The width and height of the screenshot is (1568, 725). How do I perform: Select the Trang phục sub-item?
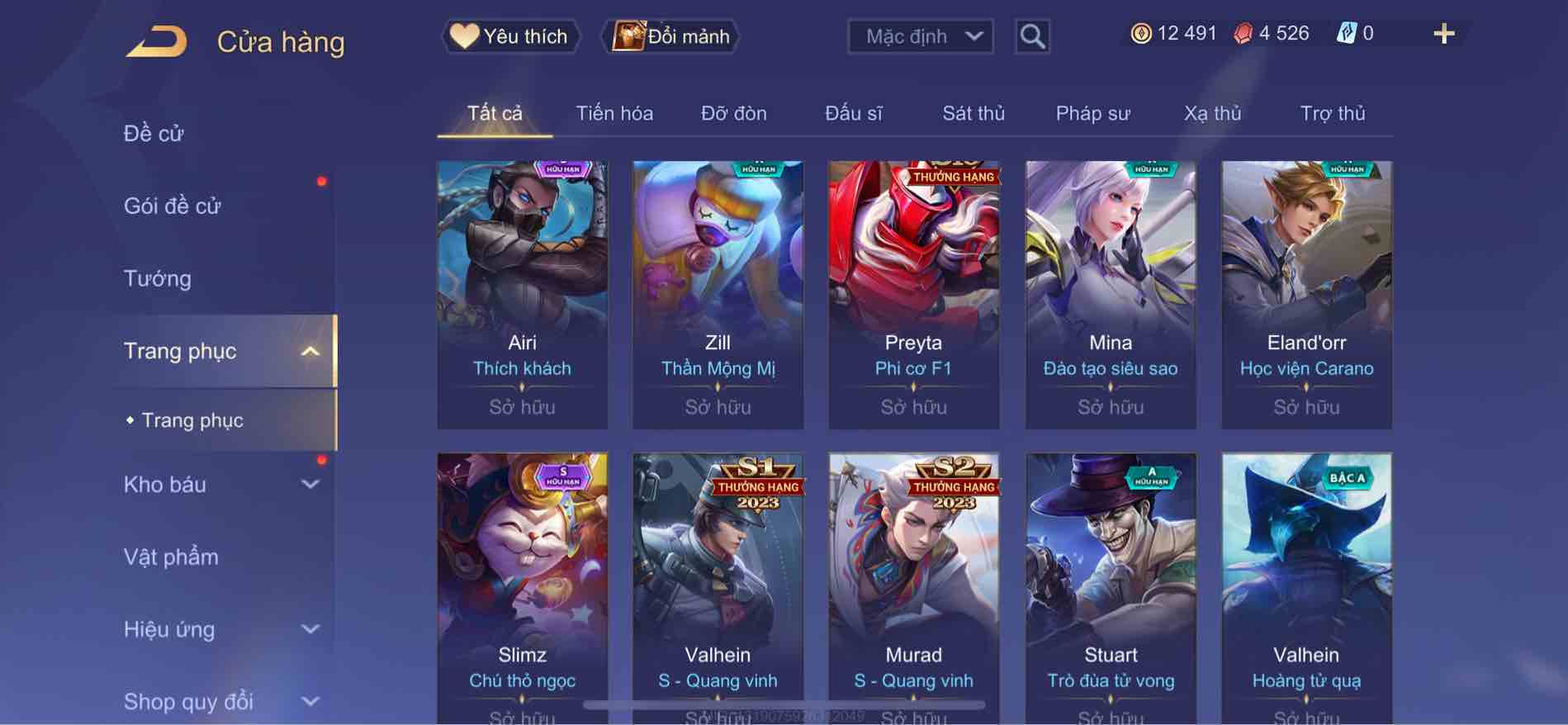[x=192, y=420]
